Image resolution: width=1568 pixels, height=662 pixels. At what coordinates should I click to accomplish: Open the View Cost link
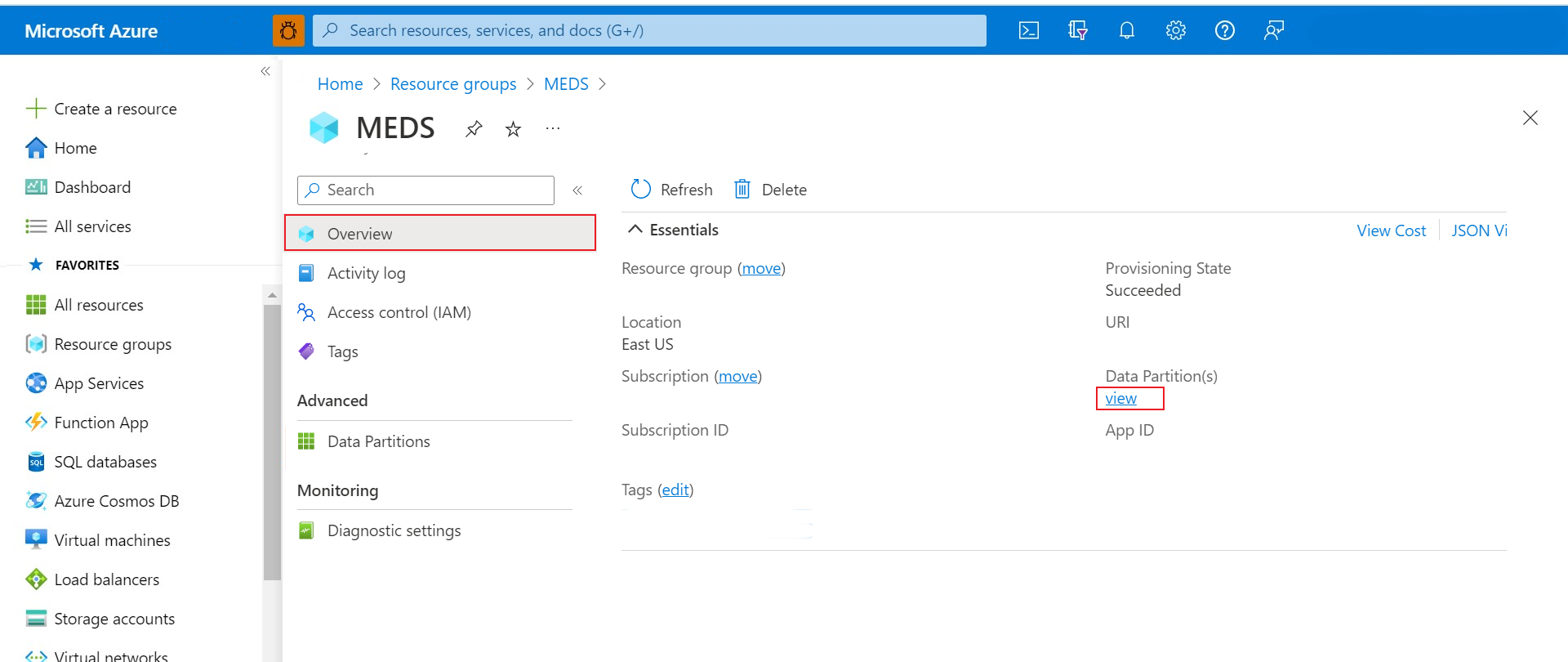point(1391,230)
